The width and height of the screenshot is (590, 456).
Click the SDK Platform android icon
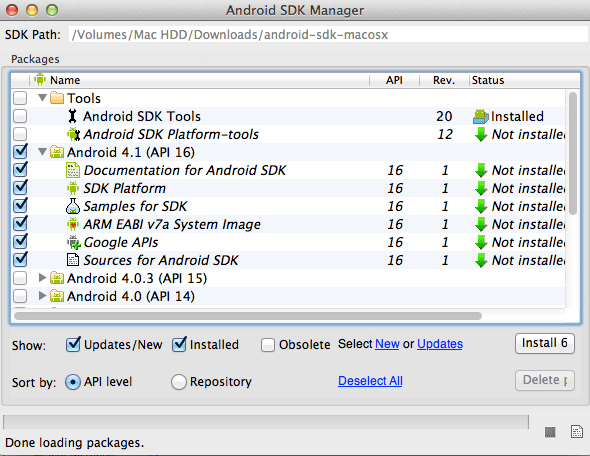(x=73, y=188)
